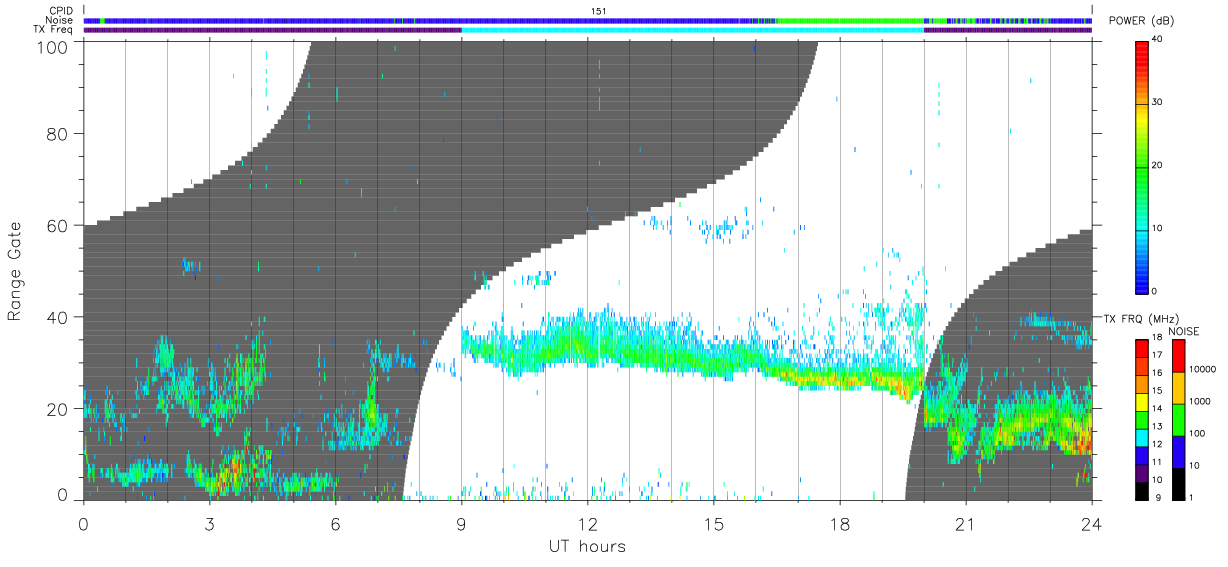Click the 40 label on POWER colorbar
This screenshot has width=1228, height=567.
(1157, 39)
